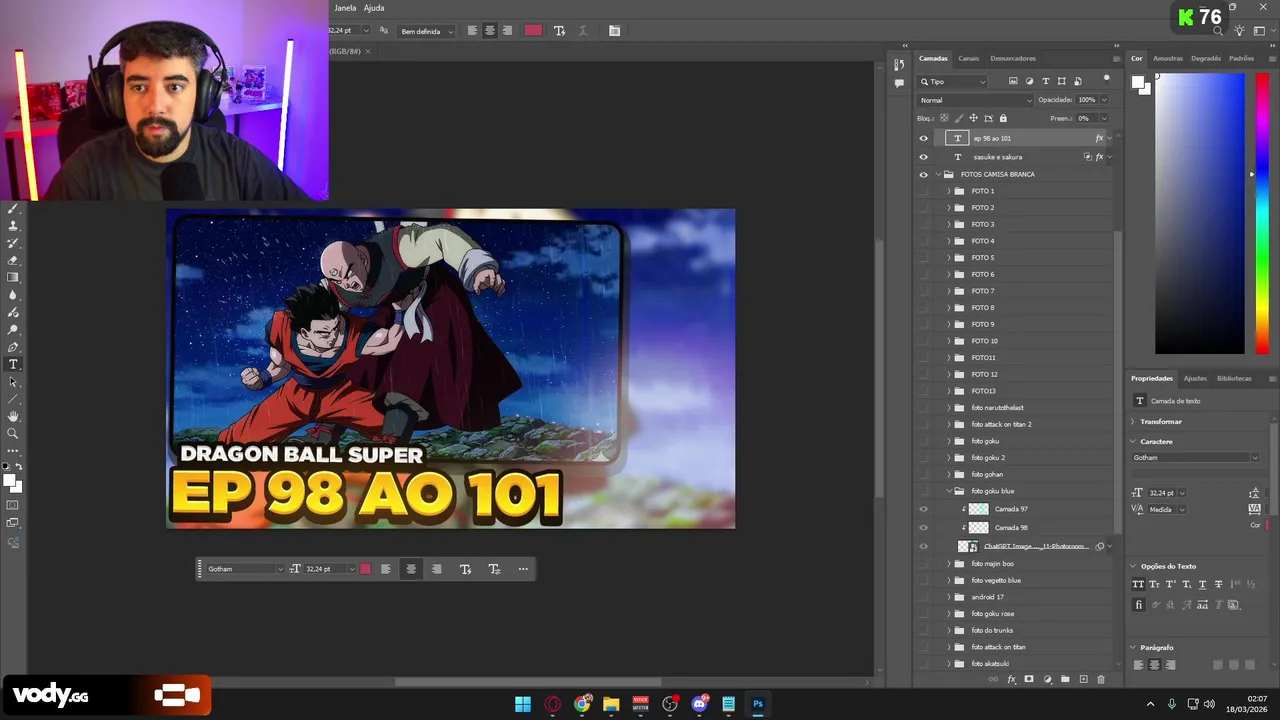Toggle the layer filter on/off switch
1280x720 pixels.
click(x=1106, y=79)
